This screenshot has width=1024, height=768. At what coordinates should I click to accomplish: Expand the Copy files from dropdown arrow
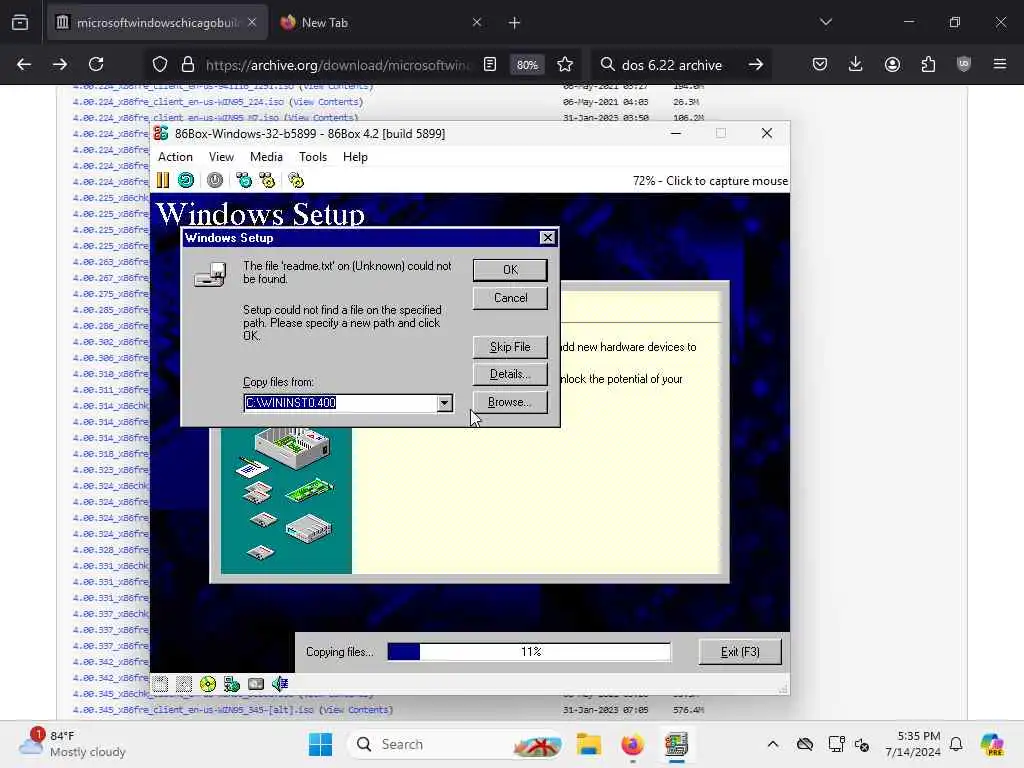(x=444, y=403)
